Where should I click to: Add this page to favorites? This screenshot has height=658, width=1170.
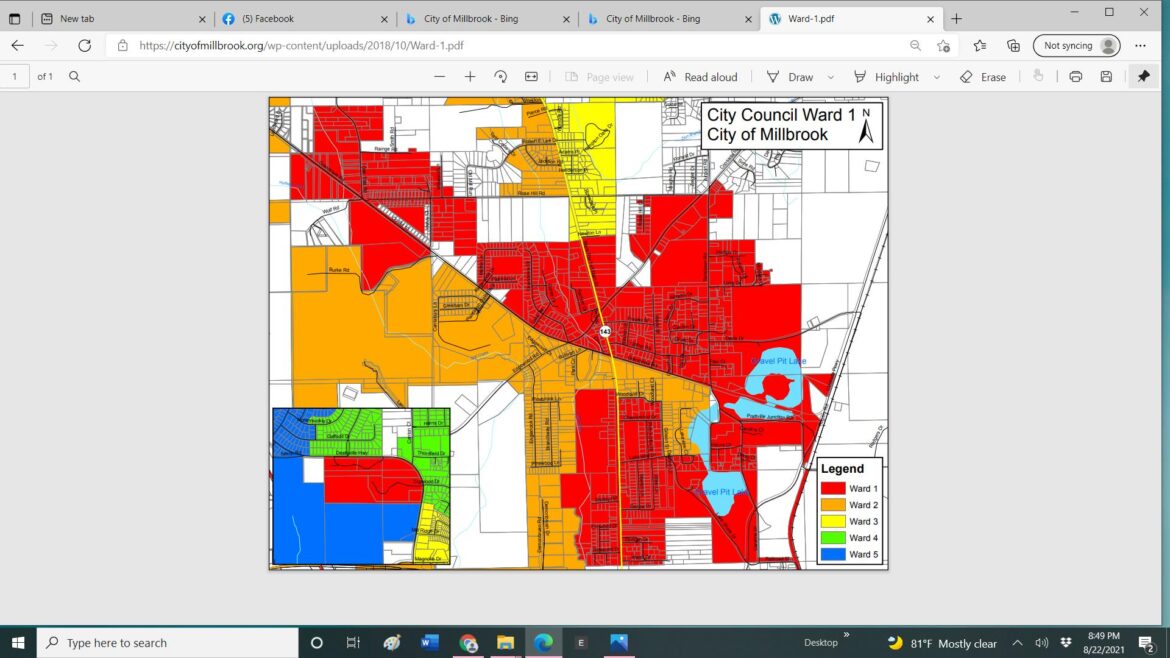point(943,46)
